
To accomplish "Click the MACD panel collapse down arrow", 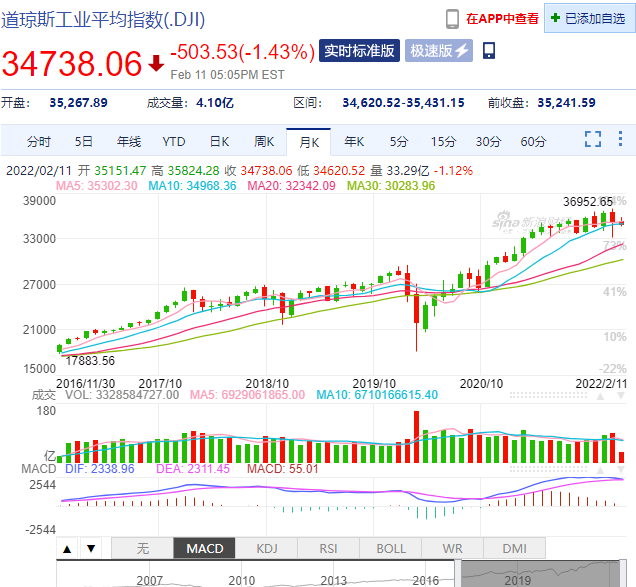I will (x=621, y=470).
